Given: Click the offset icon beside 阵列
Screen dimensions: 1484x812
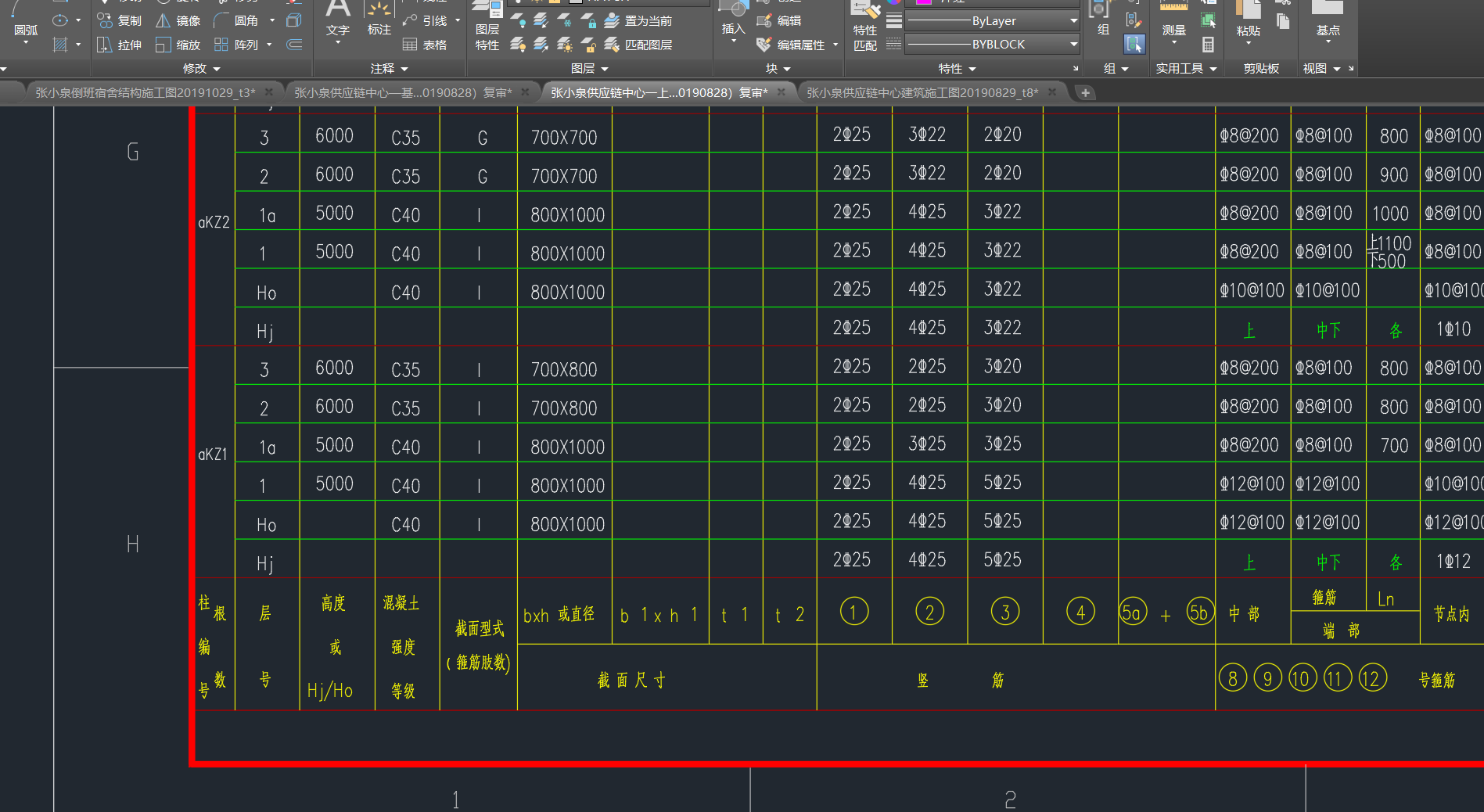Looking at the screenshot, I should [x=294, y=45].
